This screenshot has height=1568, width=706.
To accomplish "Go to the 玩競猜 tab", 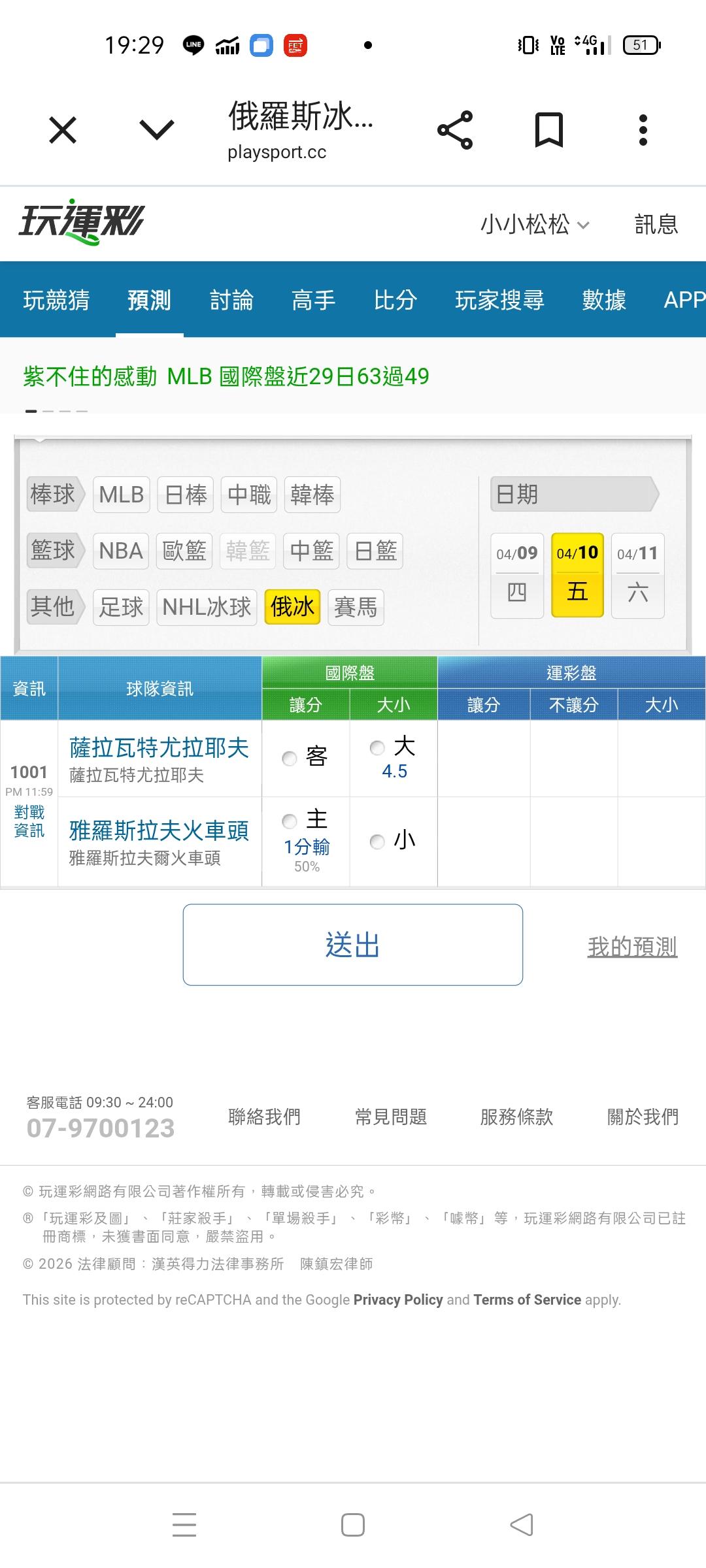I will [56, 300].
